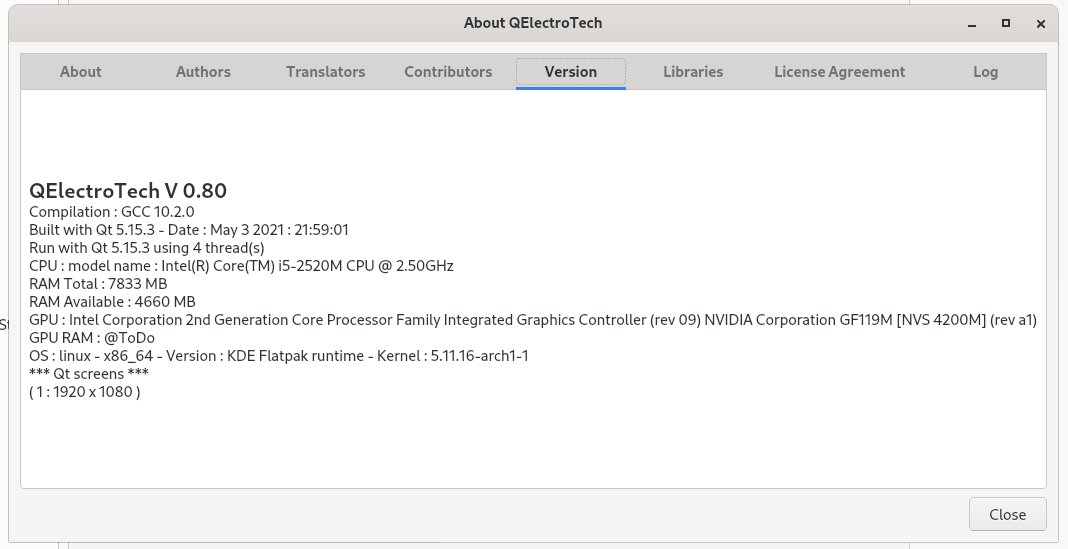Click the OS linux kernel version line
The height and width of the screenshot is (549, 1068).
tap(278, 356)
